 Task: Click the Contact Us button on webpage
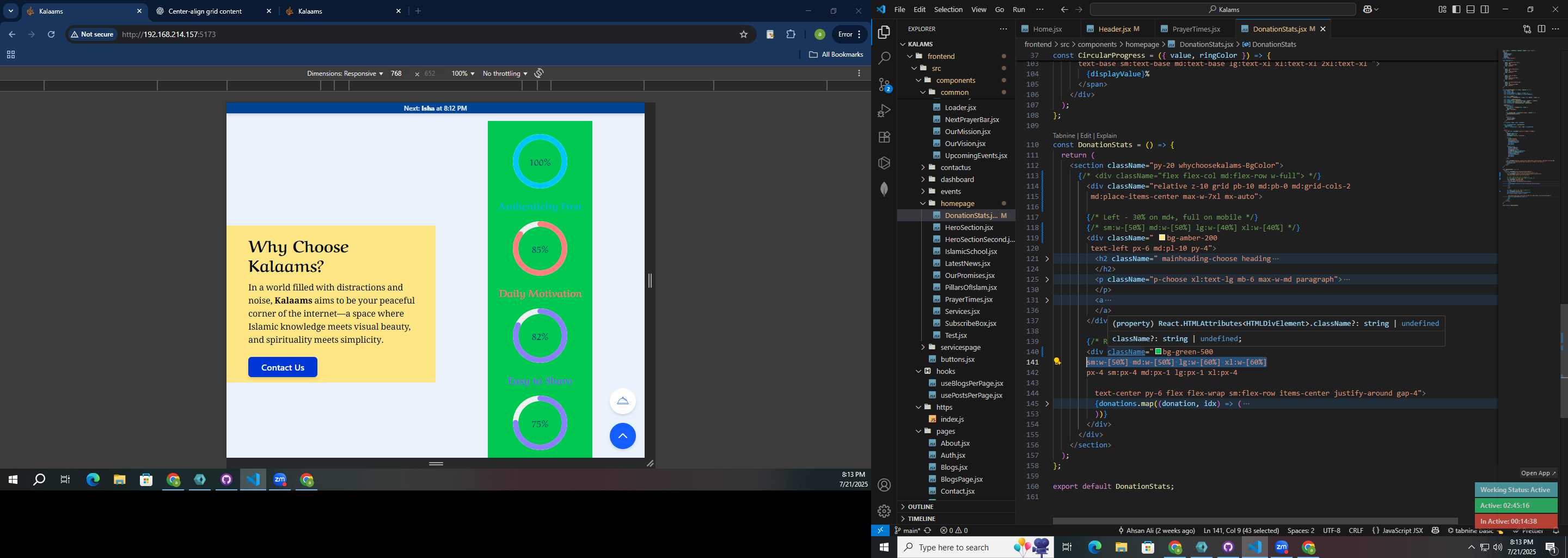[283, 367]
